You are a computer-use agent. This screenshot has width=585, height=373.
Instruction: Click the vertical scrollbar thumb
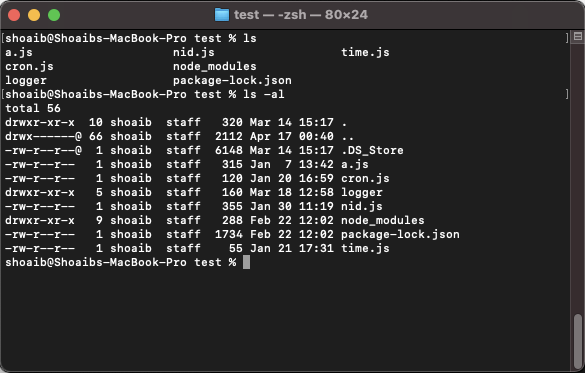(578, 341)
